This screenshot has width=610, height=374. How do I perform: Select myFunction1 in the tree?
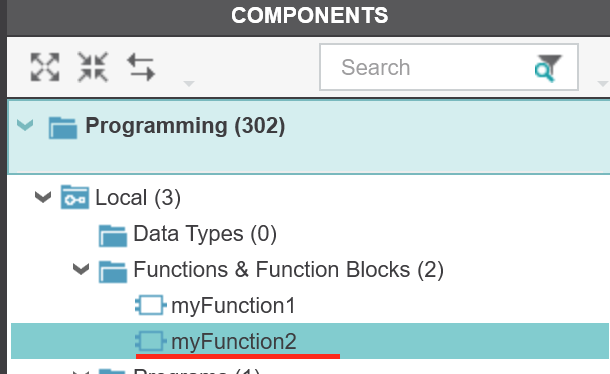coord(233,306)
